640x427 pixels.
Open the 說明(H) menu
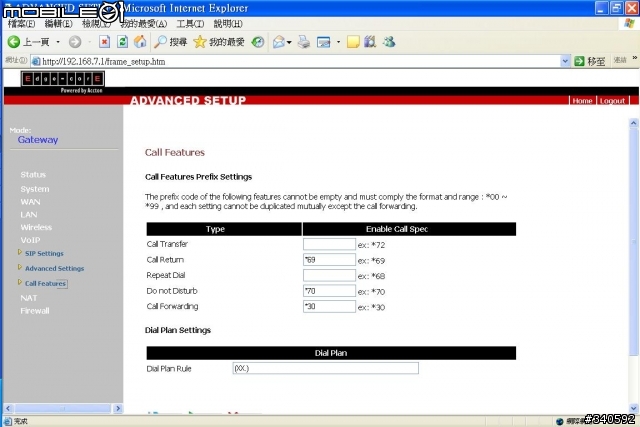coord(228,24)
